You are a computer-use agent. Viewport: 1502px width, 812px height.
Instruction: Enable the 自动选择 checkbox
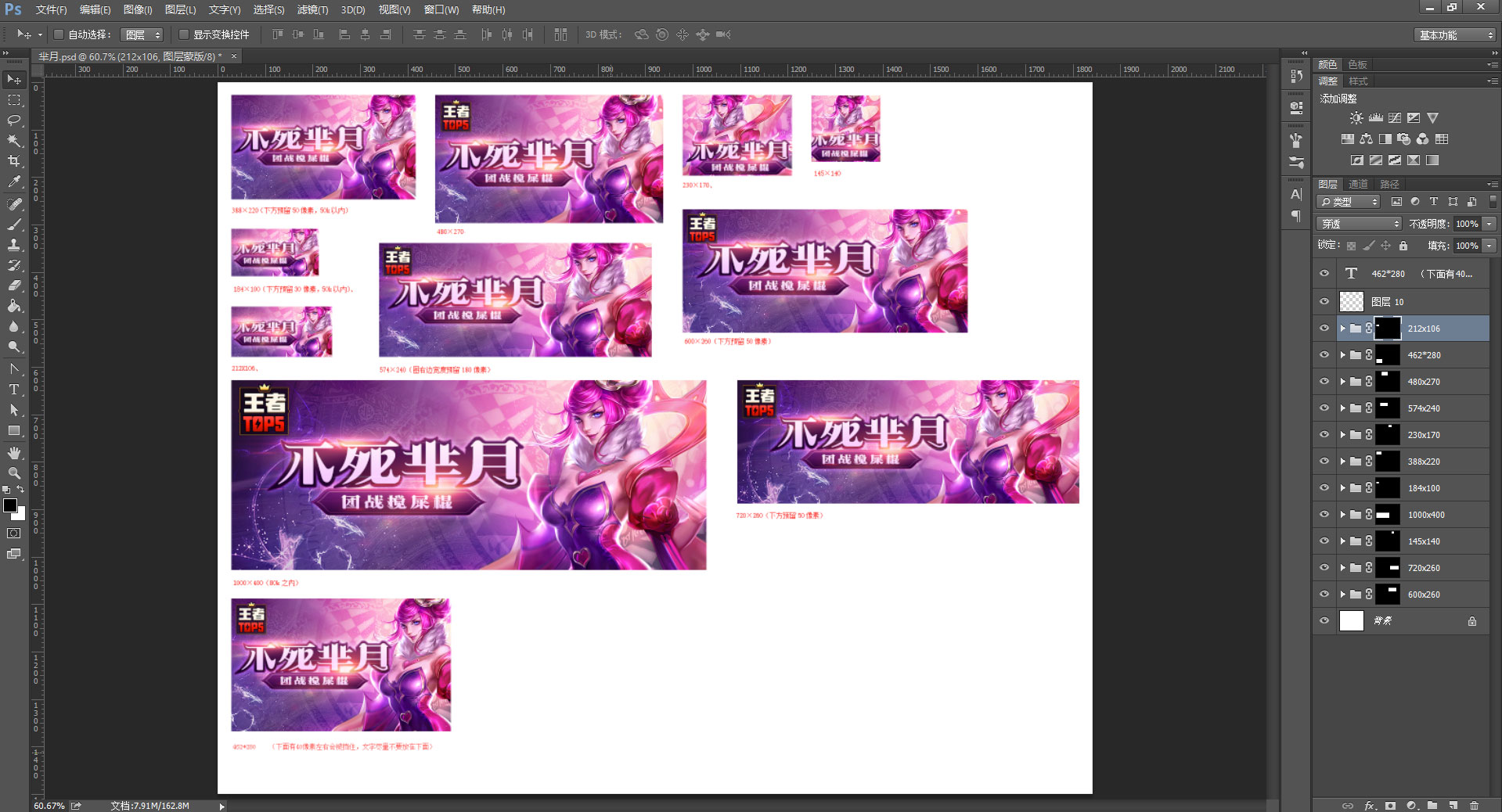click(59, 34)
